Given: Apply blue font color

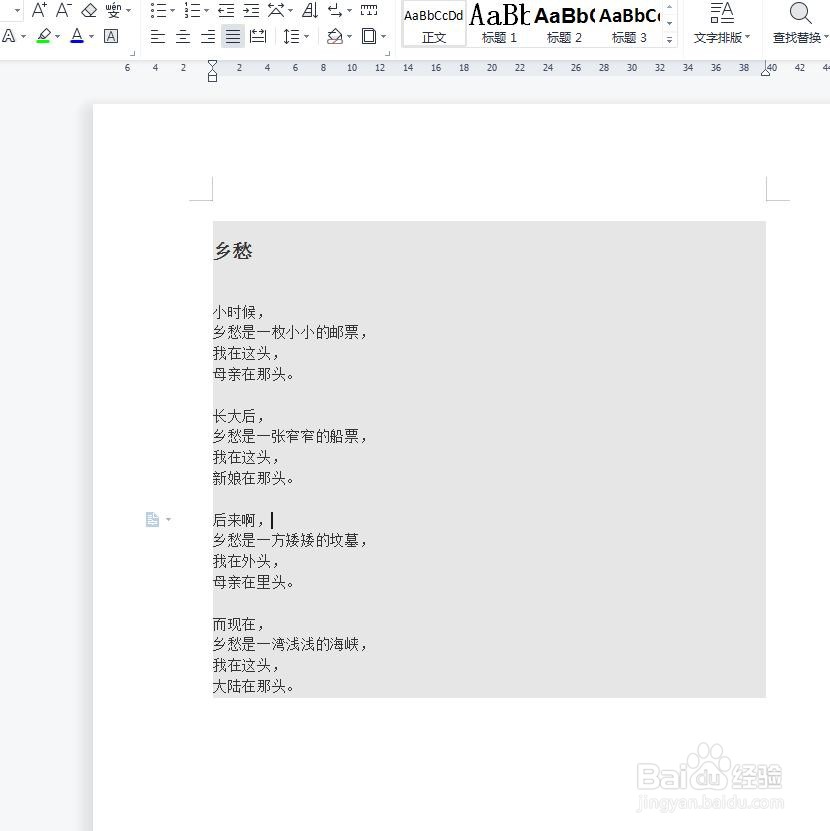Looking at the screenshot, I should 77,36.
